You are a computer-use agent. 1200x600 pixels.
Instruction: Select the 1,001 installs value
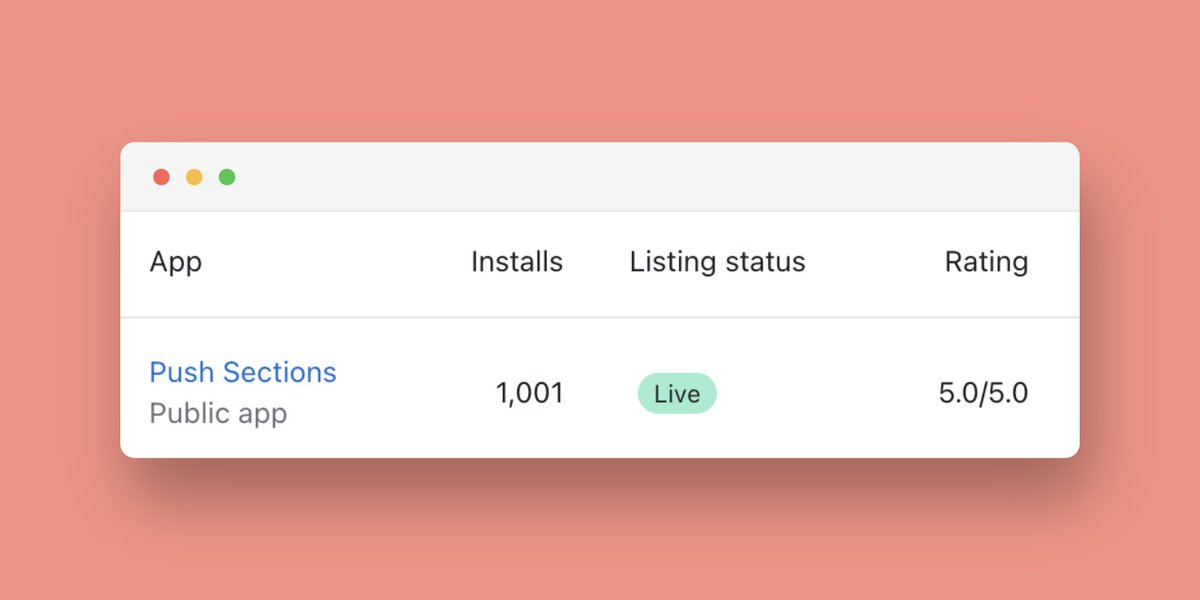pos(530,394)
